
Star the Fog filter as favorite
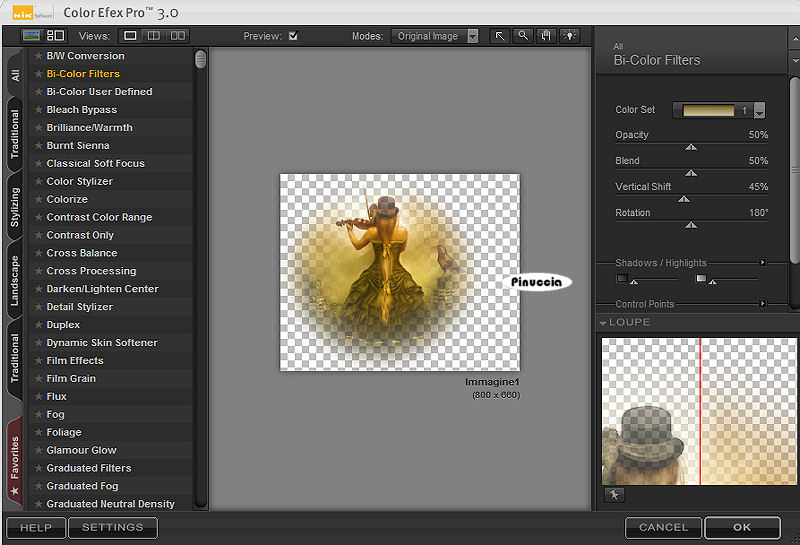pos(39,415)
